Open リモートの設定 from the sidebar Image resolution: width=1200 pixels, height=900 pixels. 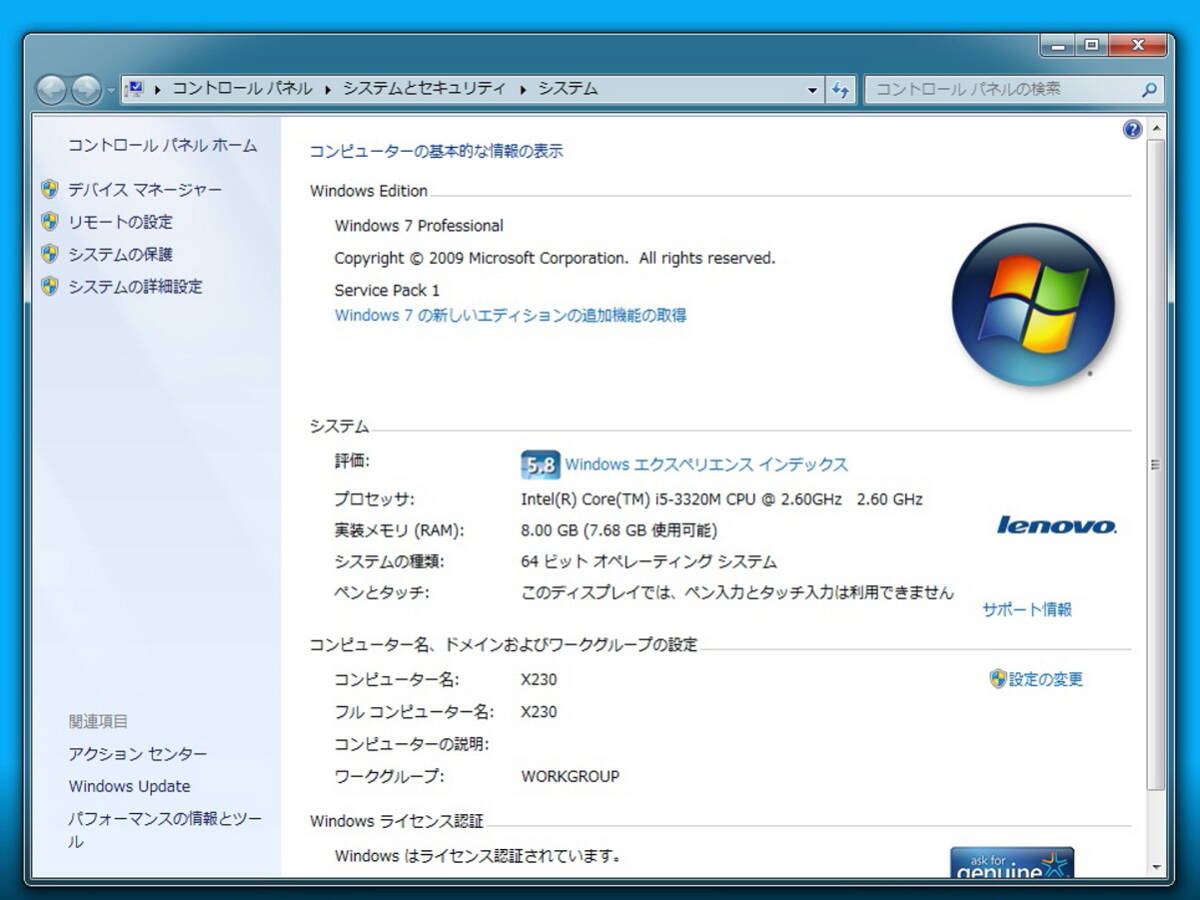(x=120, y=222)
